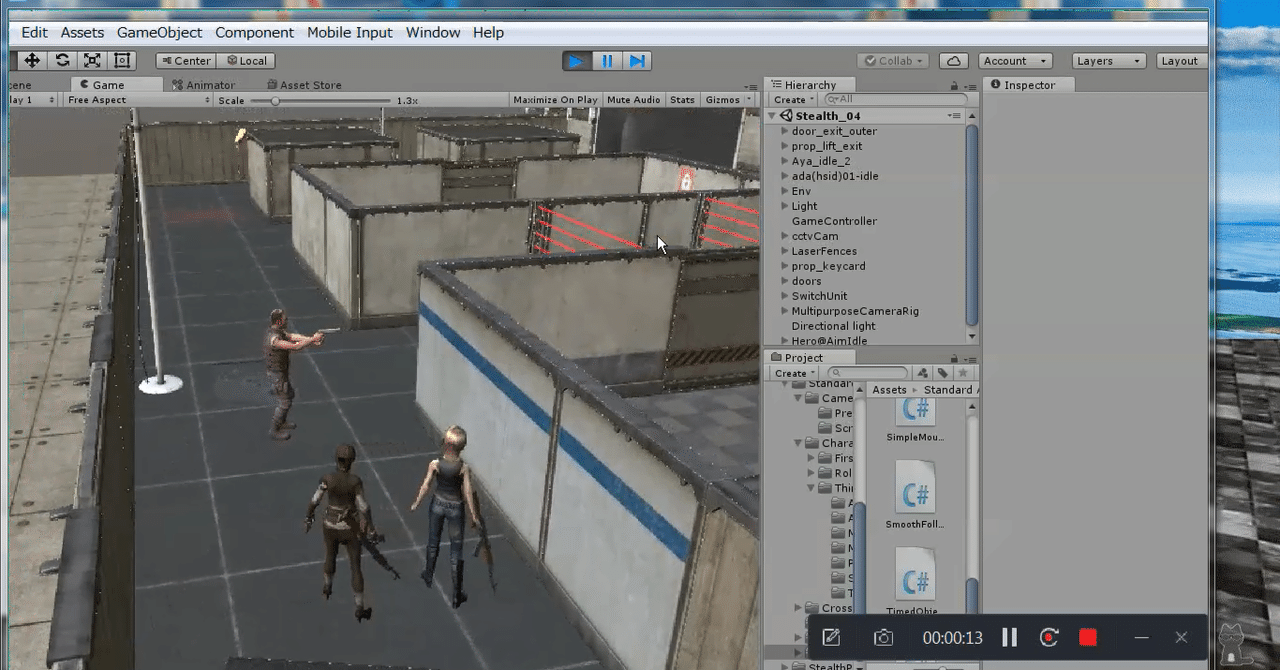This screenshot has height=670, width=1280.
Task: Toggle Center pivot mode
Action: tap(185, 60)
